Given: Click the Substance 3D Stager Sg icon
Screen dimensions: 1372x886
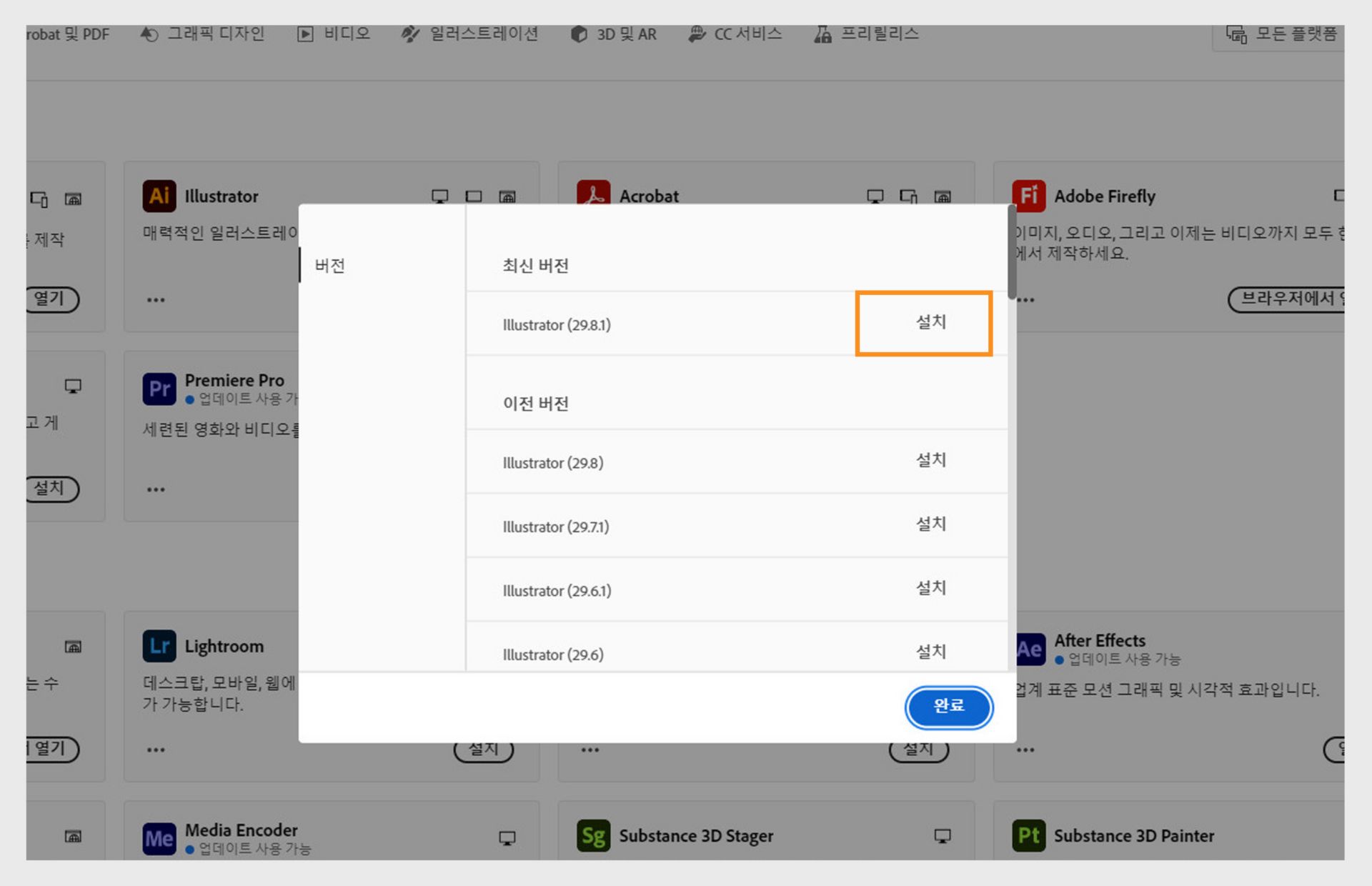Looking at the screenshot, I should 593,835.
